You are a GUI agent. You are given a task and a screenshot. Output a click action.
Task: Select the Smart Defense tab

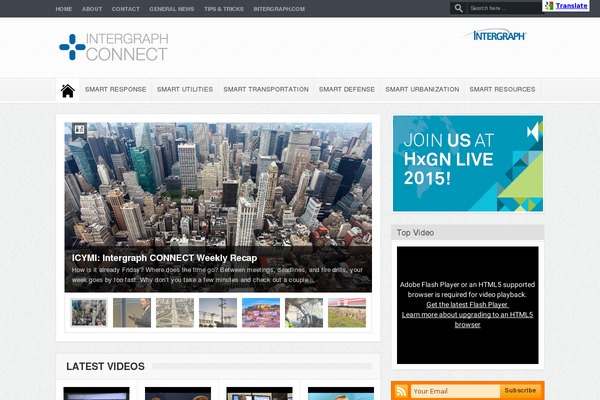click(x=347, y=89)
